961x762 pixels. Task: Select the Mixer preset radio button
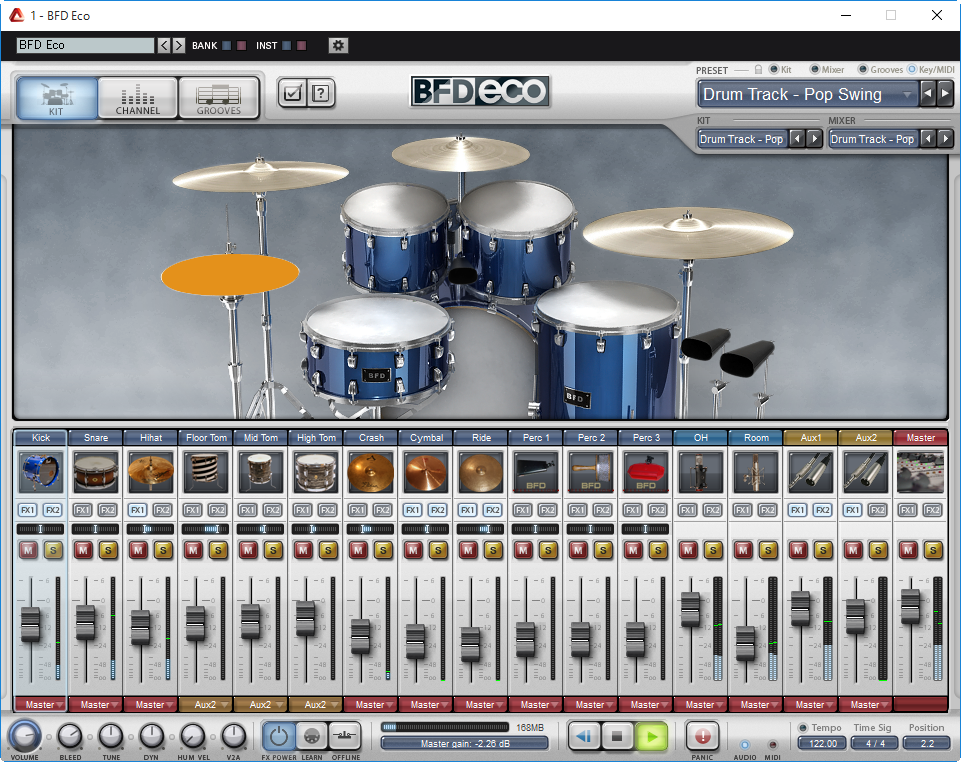815,69
